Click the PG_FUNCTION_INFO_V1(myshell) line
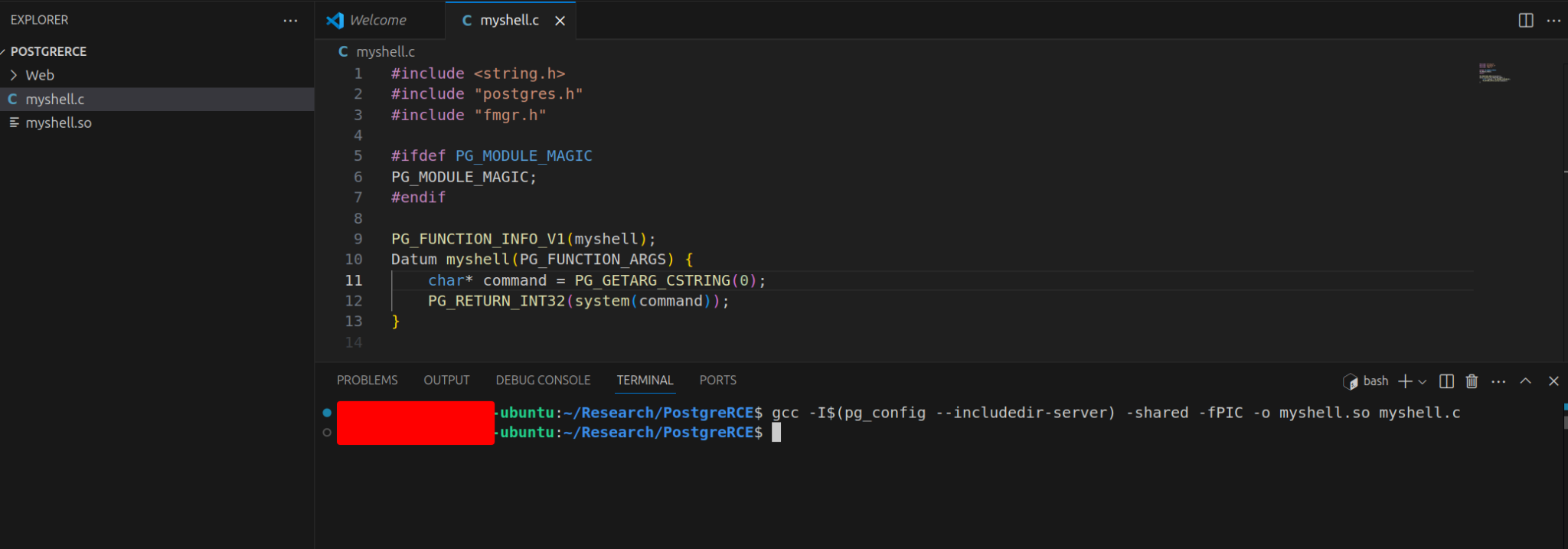1568x549 pixels. [524, 239]
